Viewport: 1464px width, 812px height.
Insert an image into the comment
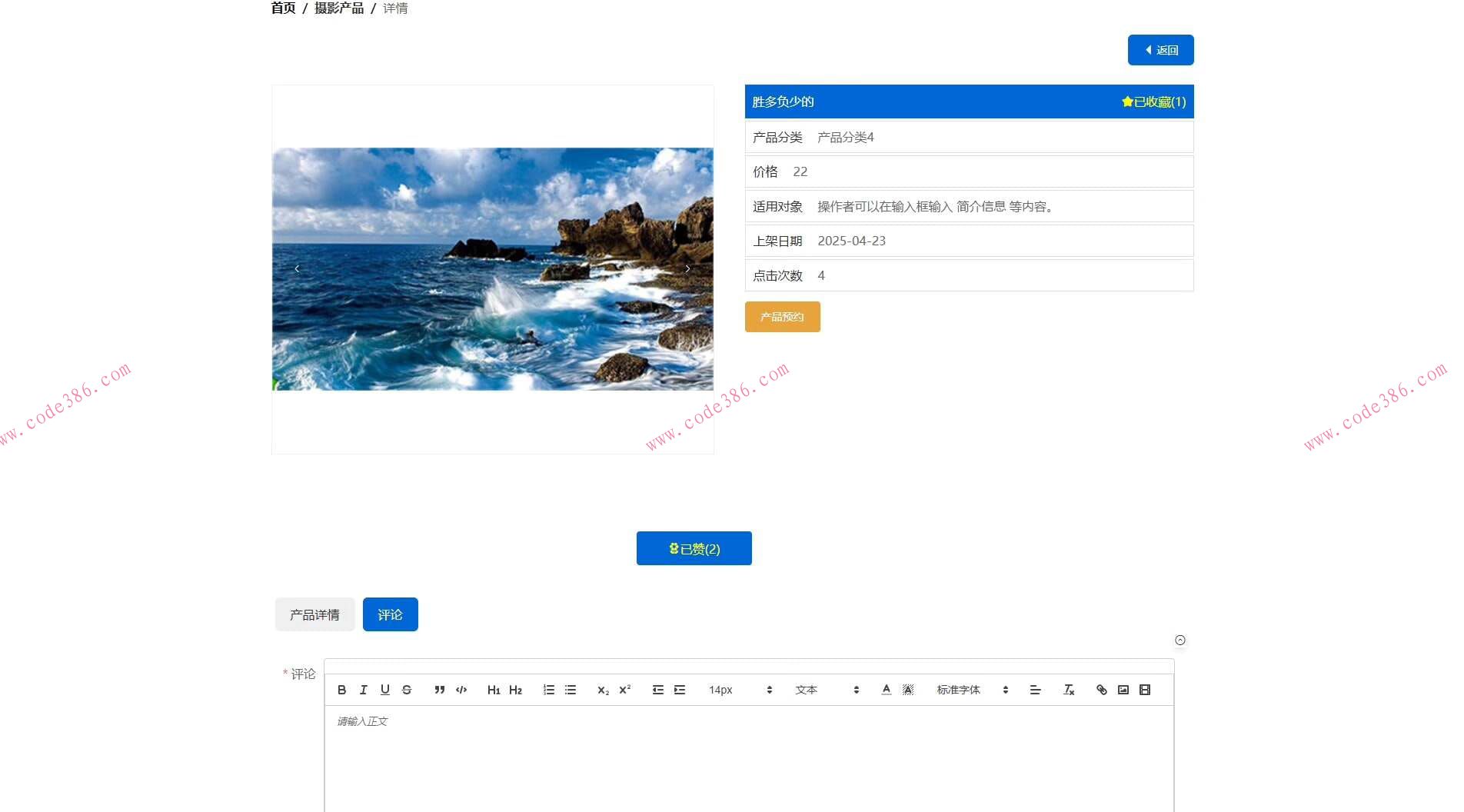[1123, 690]
